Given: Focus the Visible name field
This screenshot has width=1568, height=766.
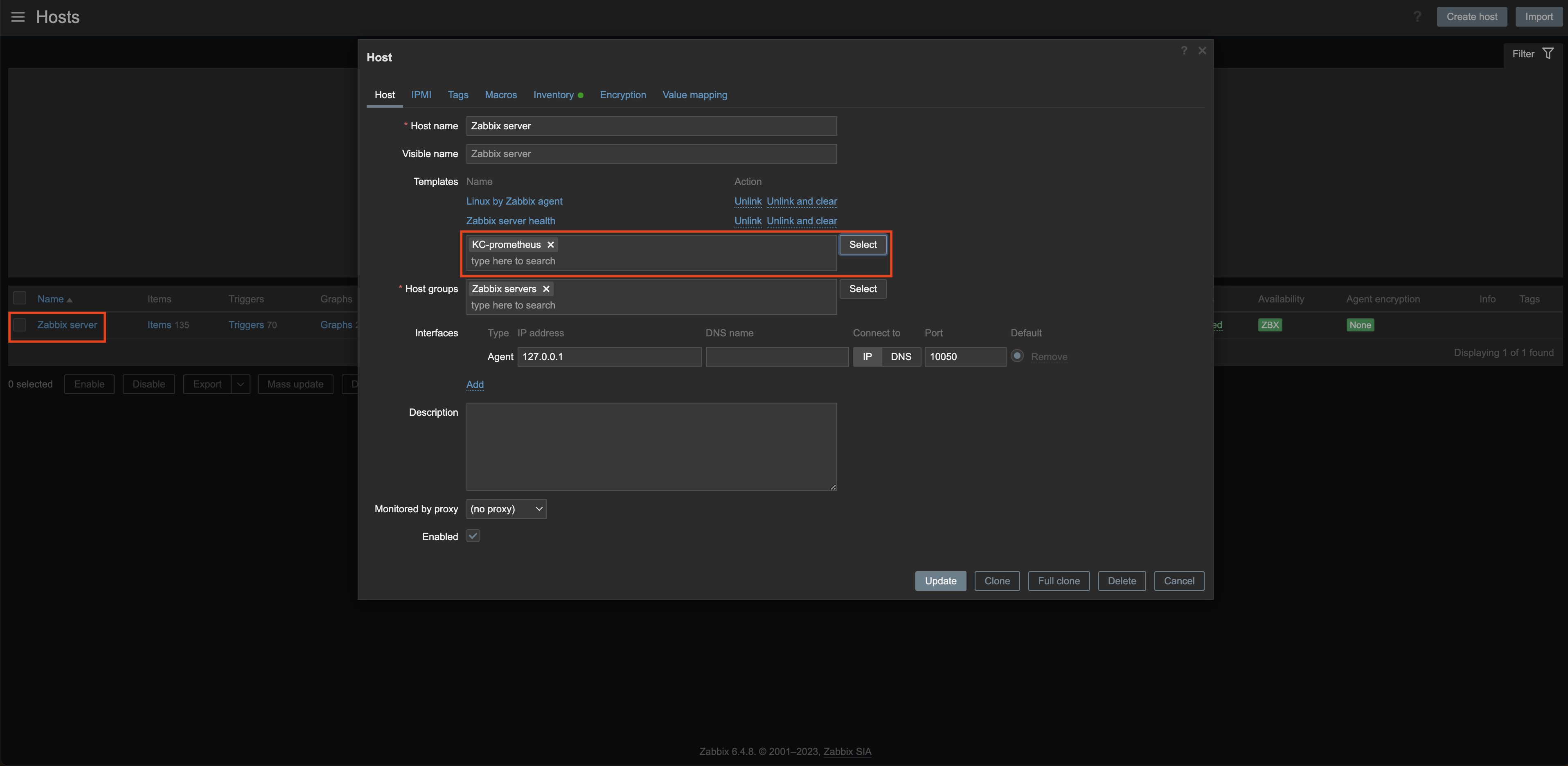Looking at the screenshot, I should click(x=651, y=154).
